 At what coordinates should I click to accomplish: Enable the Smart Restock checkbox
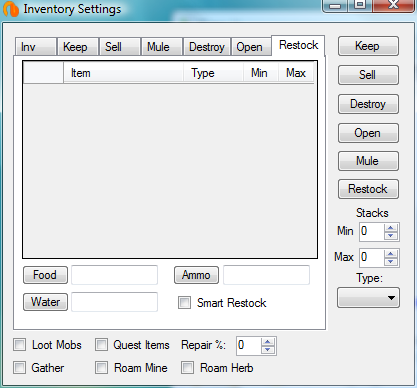click(184, 303)
